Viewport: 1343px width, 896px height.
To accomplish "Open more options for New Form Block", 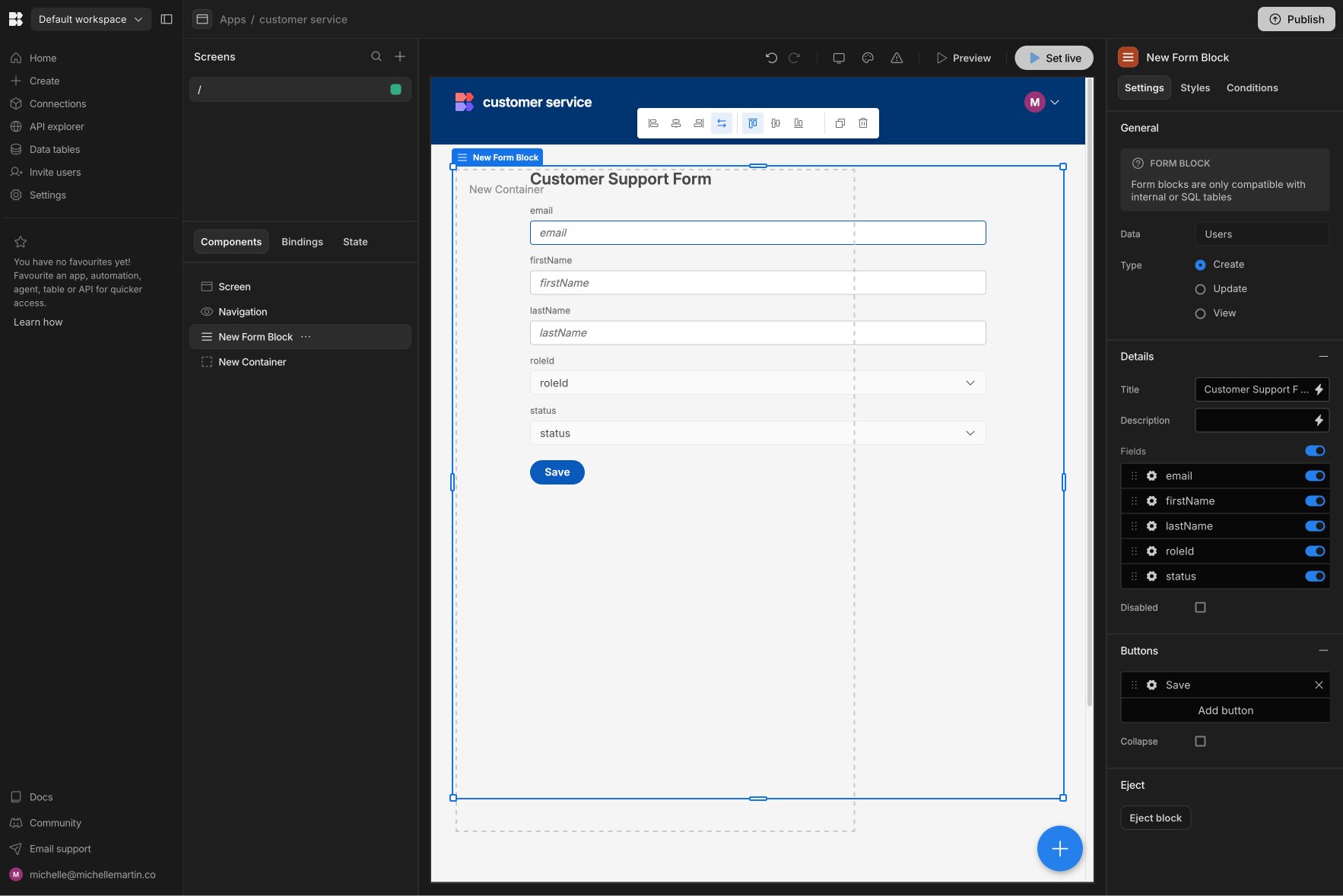I will coord(306,337).
